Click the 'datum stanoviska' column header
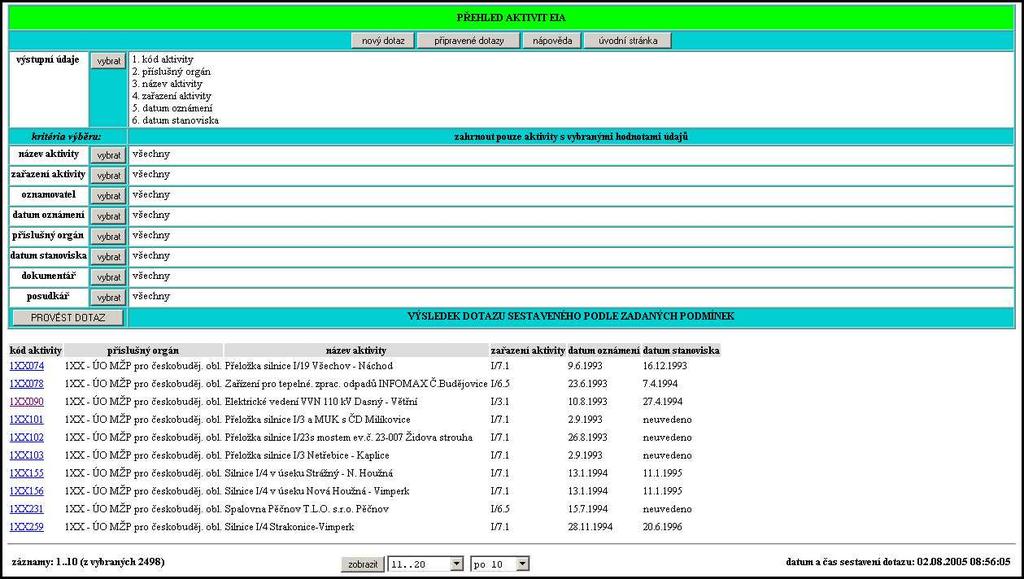Screen dimensions: 1024x579 (x=681, y=351)
